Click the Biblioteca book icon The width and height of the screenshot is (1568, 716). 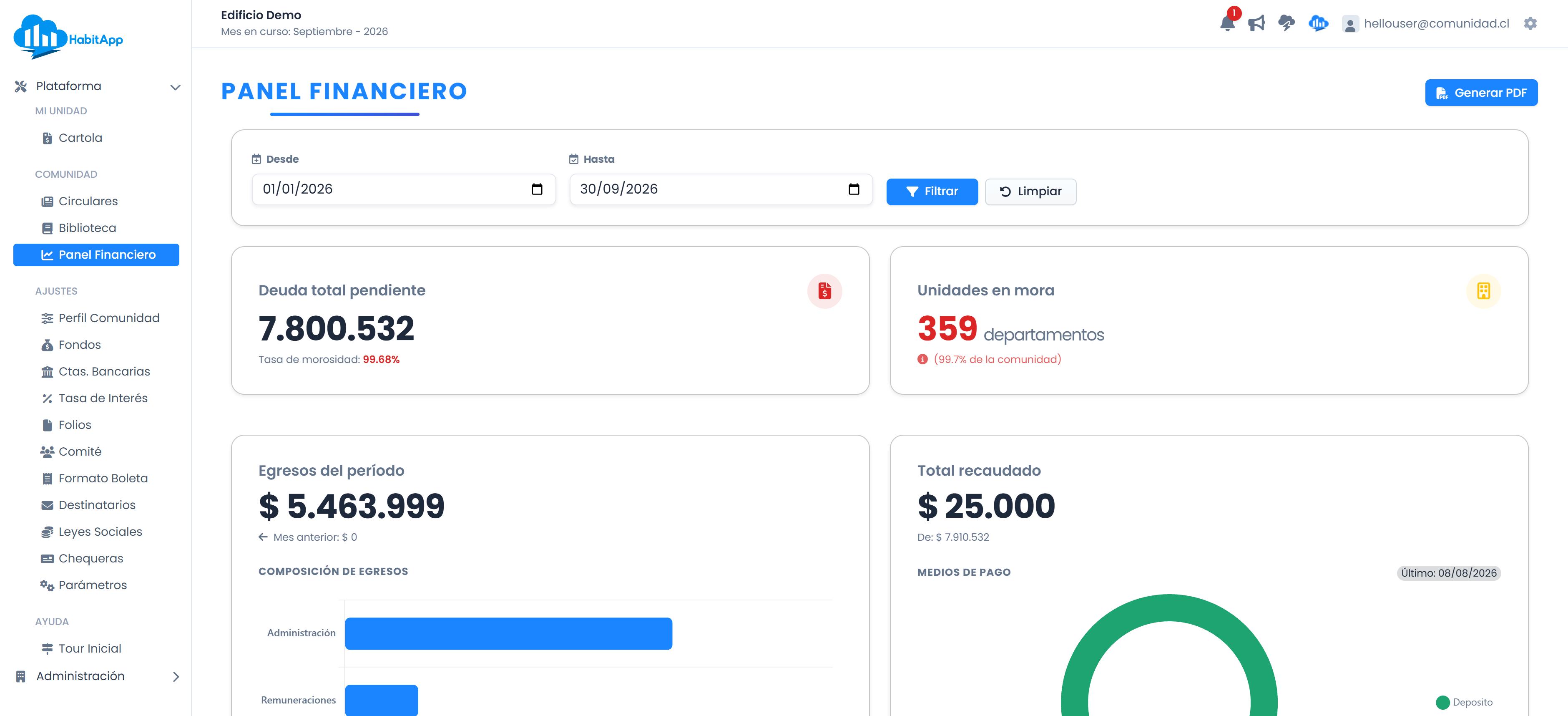click(47, 228)
